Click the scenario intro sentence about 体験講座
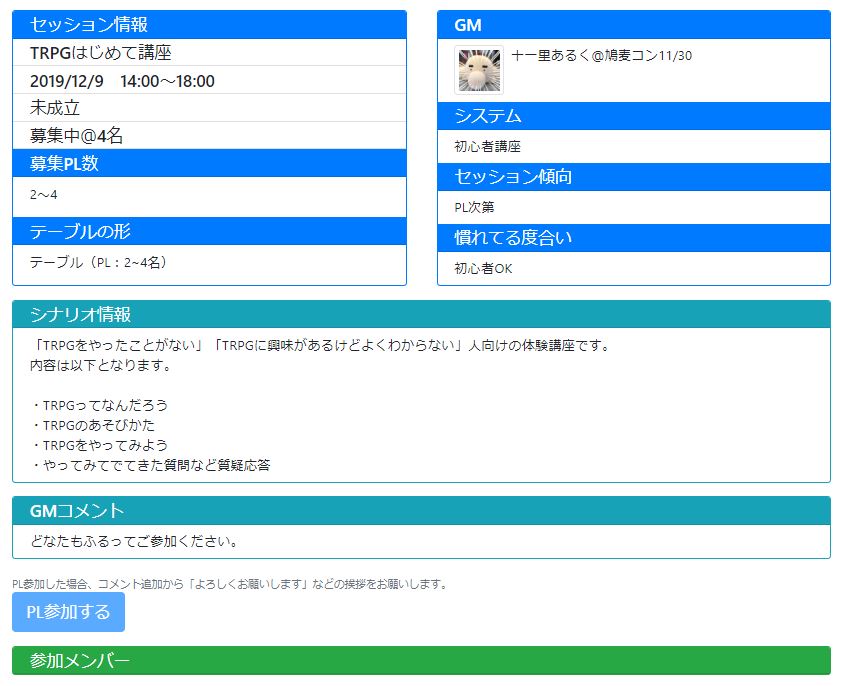This screenshot has height=686, width=844. [321, 345]
